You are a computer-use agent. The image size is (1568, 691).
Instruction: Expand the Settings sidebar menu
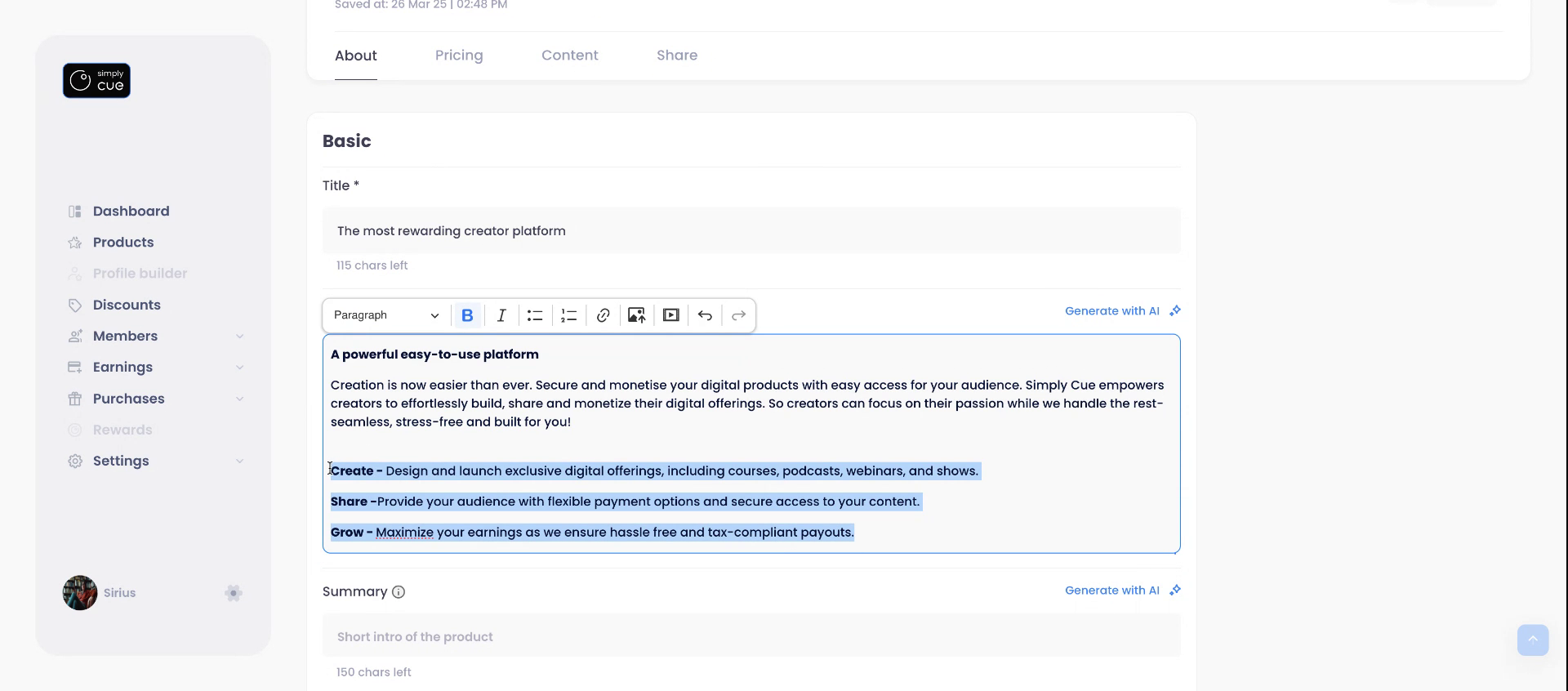point(239,461)
